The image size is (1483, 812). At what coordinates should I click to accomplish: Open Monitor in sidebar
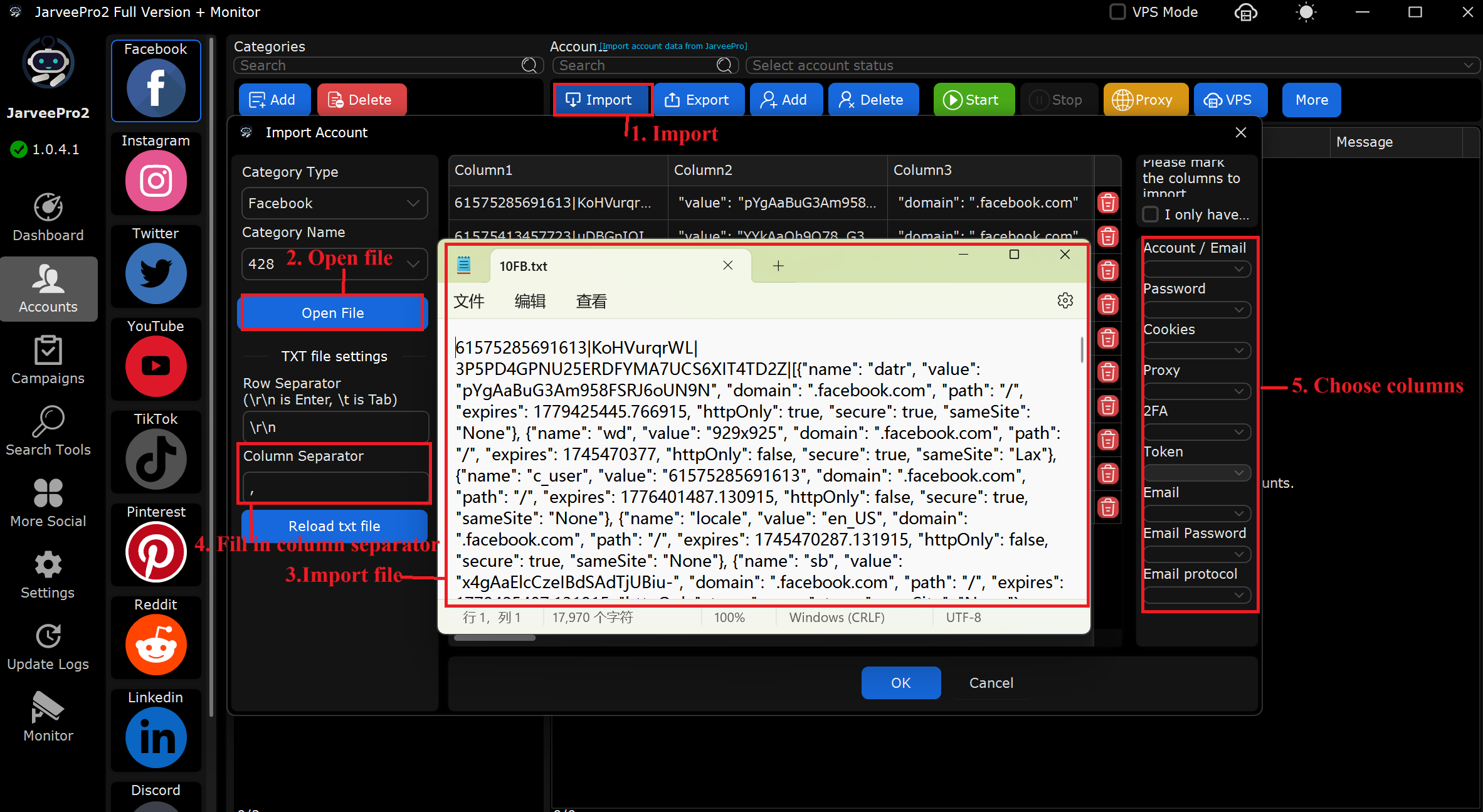point(48,717)
